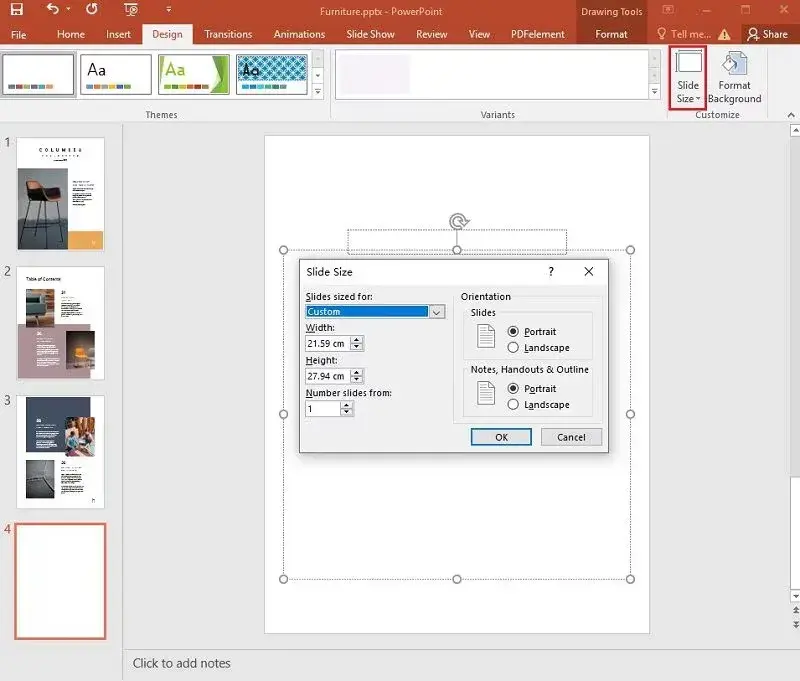Click Cancel in Slide Size dialog
Image resolution: width=800 pixels, height=681 pixels.
pyautogui.click(x=571, y=437)
